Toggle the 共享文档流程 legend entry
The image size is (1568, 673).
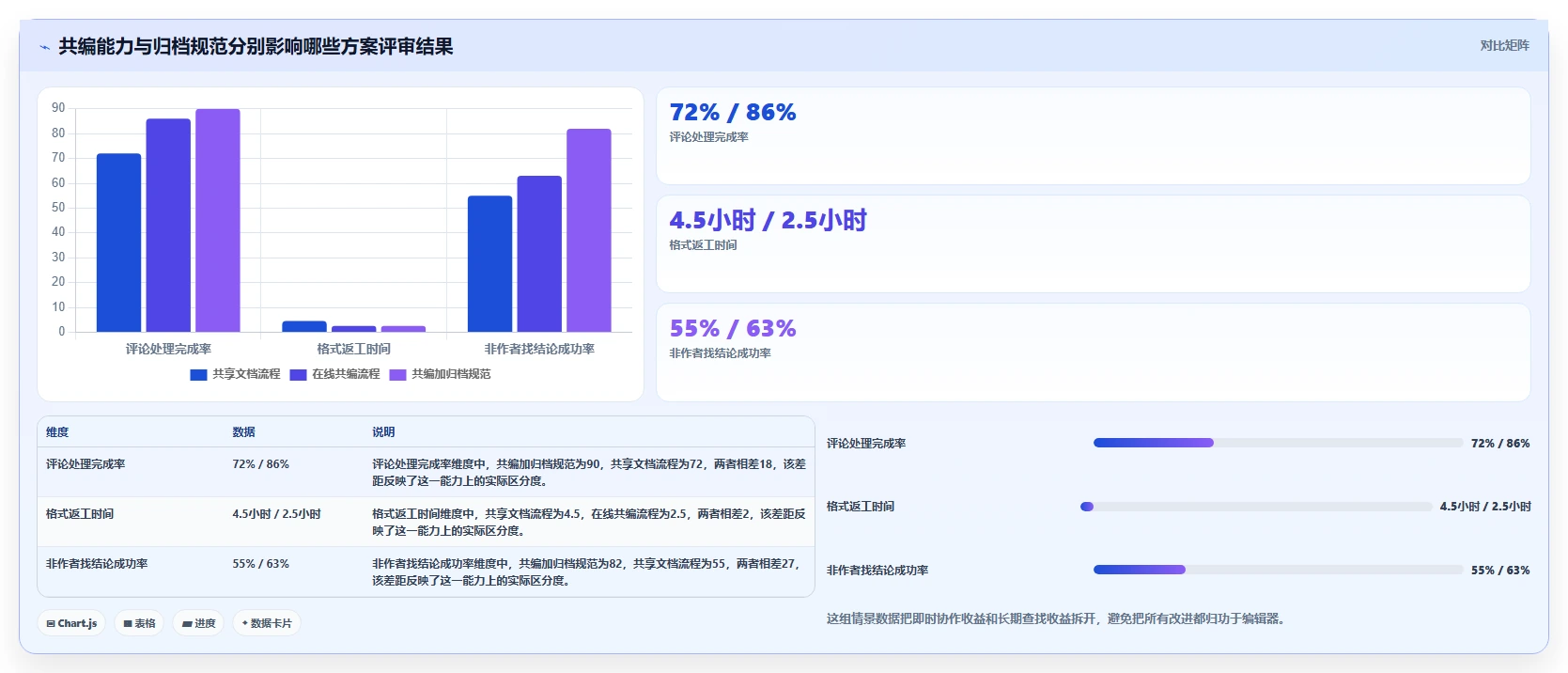click(235, 374)
